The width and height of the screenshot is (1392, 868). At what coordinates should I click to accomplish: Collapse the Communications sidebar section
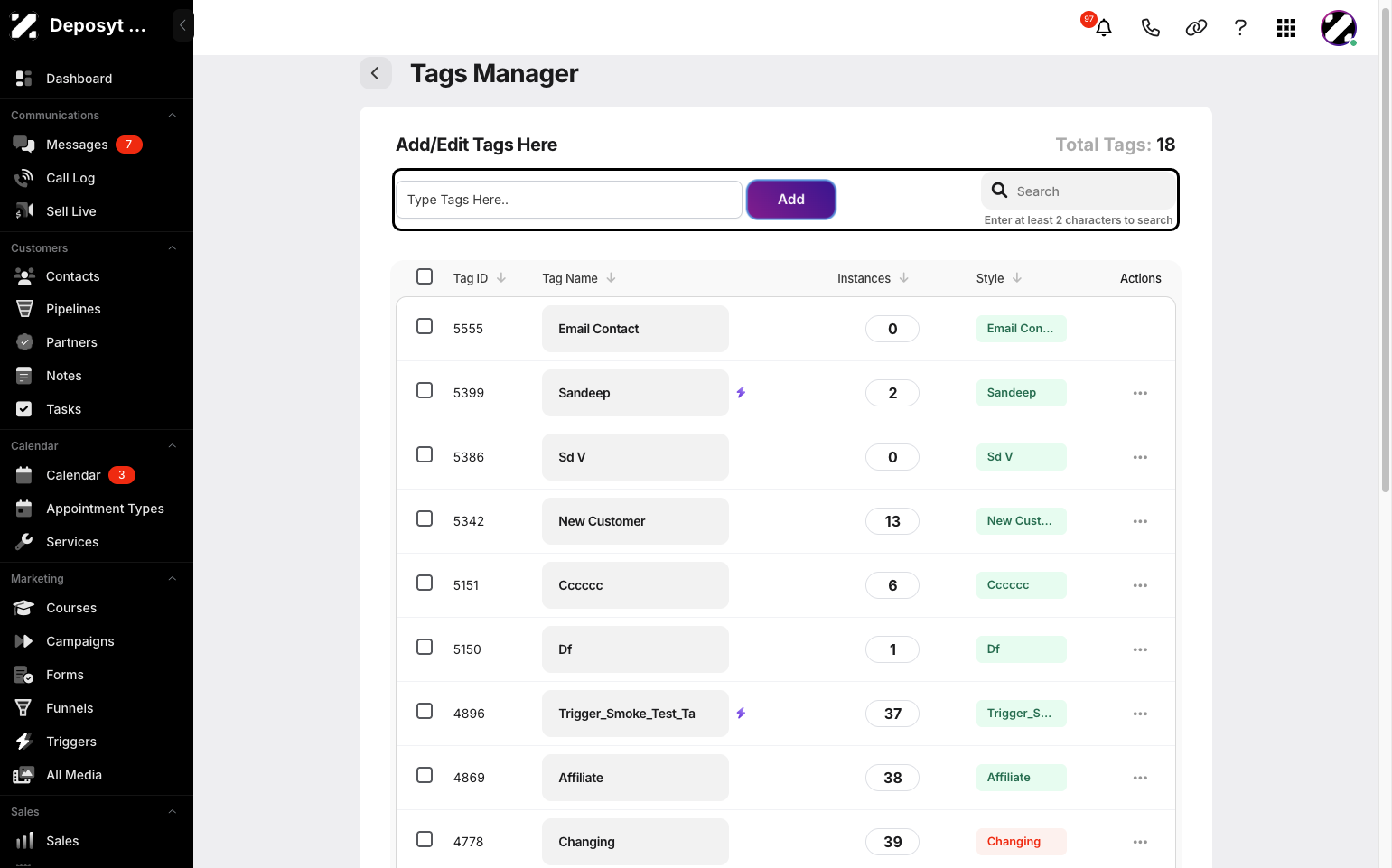tap(172, 116)
